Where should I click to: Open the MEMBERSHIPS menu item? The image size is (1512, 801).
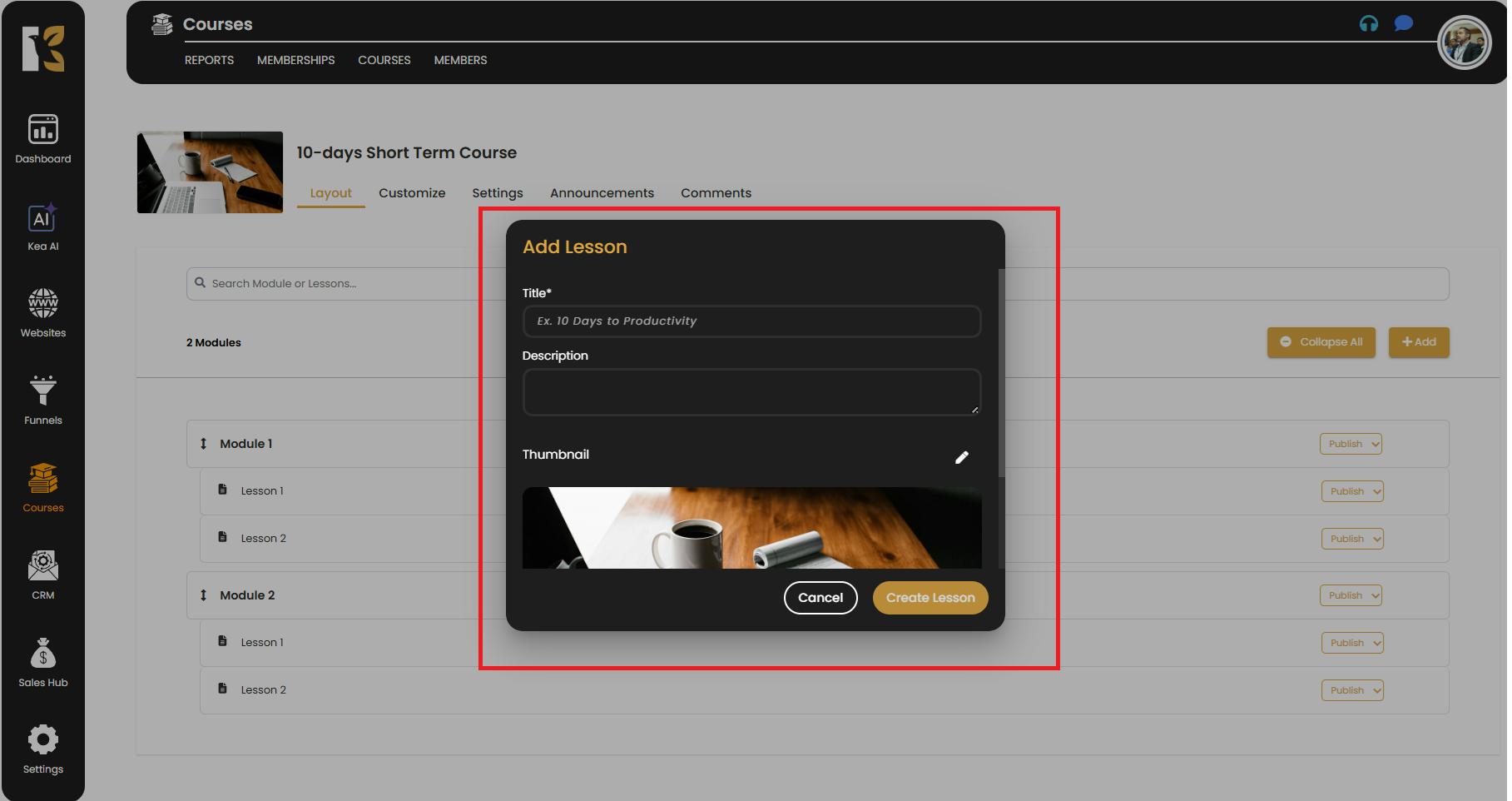295,60
